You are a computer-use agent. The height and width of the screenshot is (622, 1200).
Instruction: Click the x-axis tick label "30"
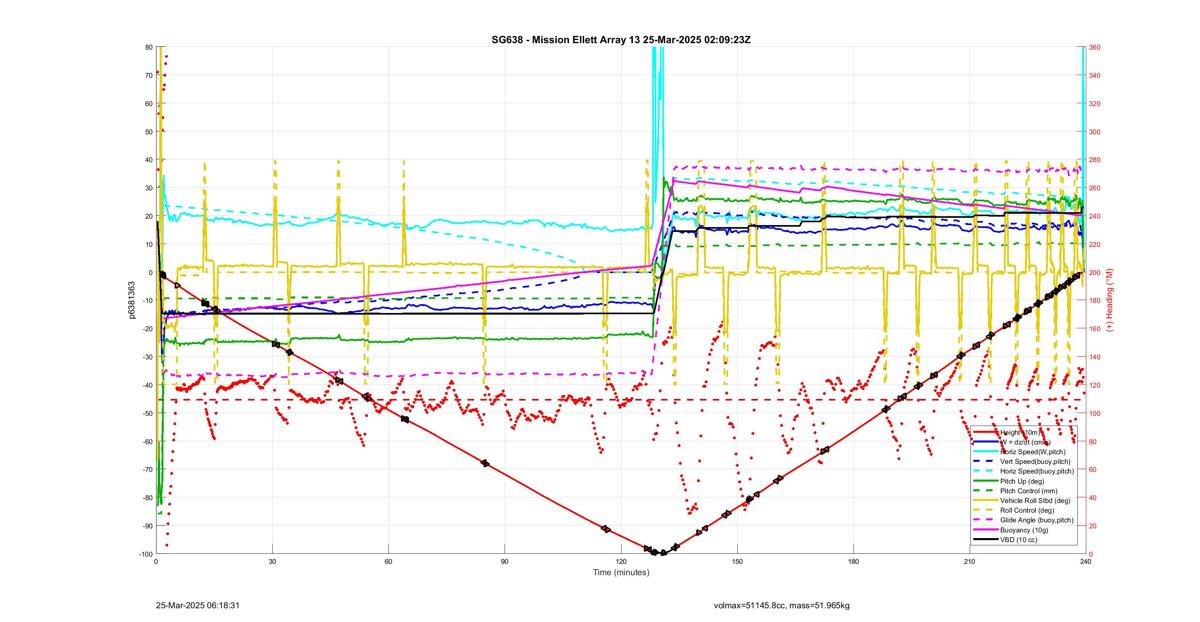click(x=272, y=562)
